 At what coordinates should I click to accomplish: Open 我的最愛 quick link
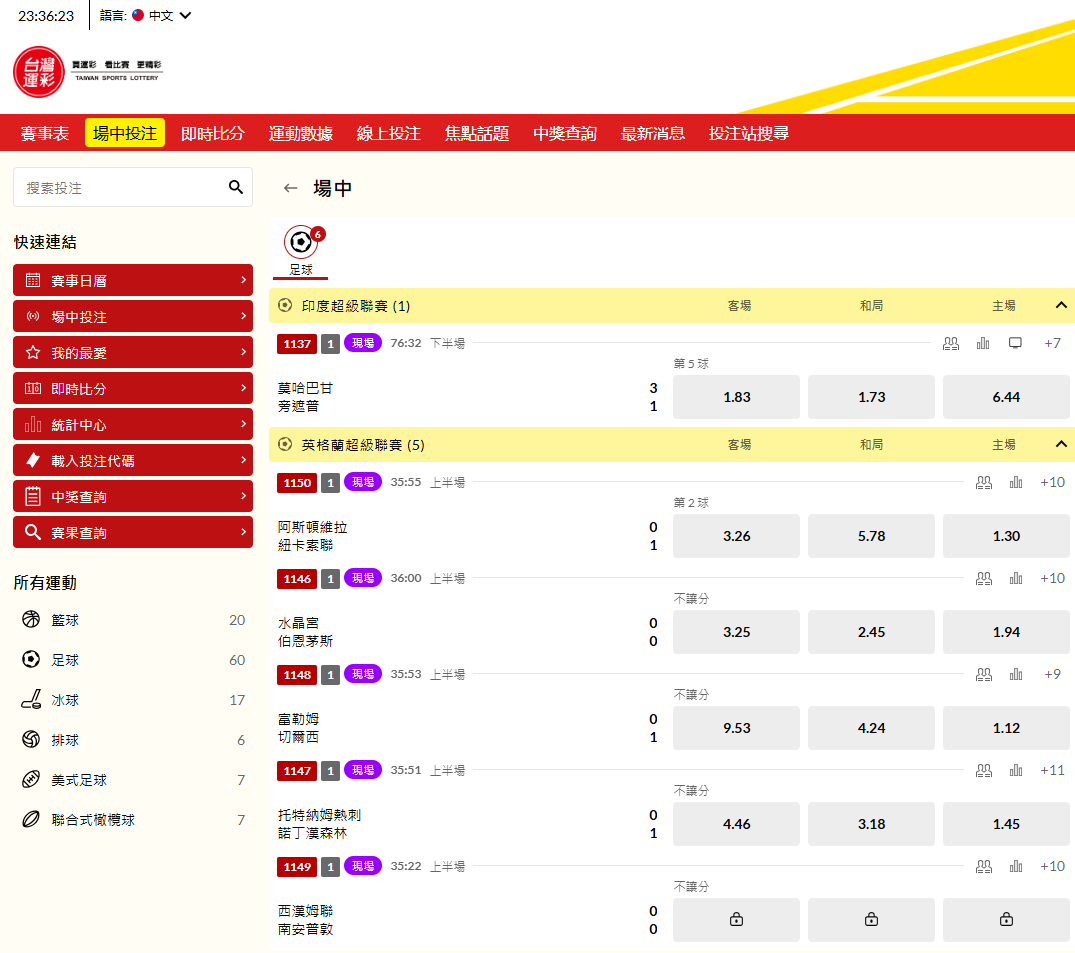click(133, 352)
